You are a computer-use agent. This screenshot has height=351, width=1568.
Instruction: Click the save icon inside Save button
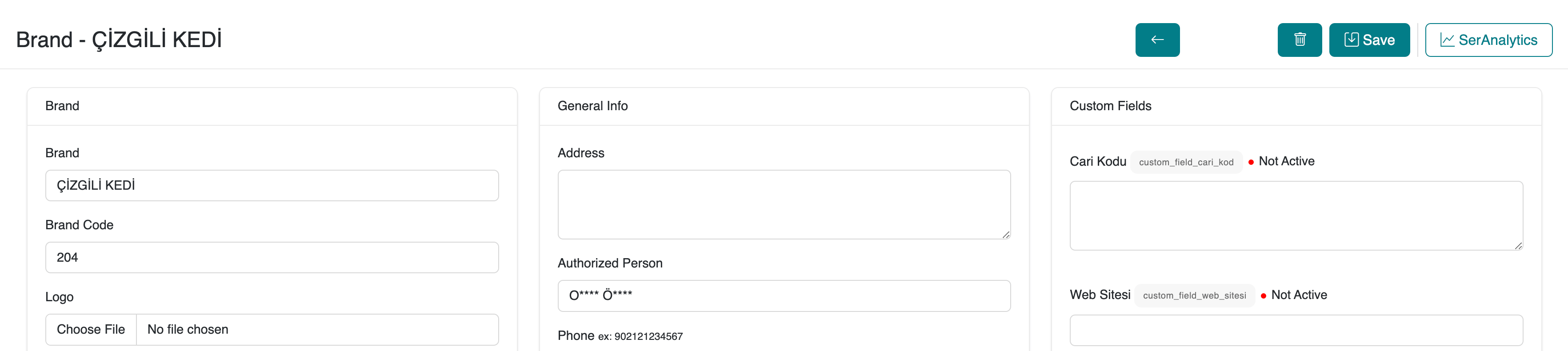(x=1351, y=40)
